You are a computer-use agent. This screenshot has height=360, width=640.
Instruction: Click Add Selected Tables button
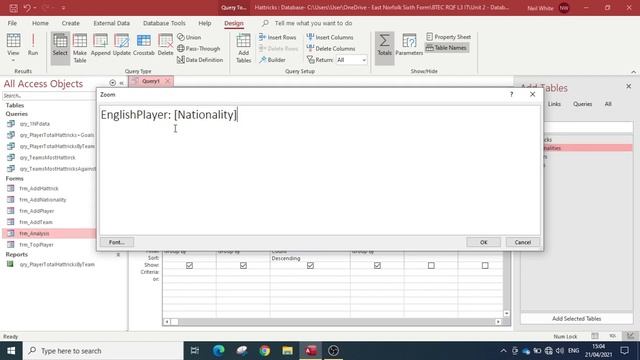click(x=576, y=319)
